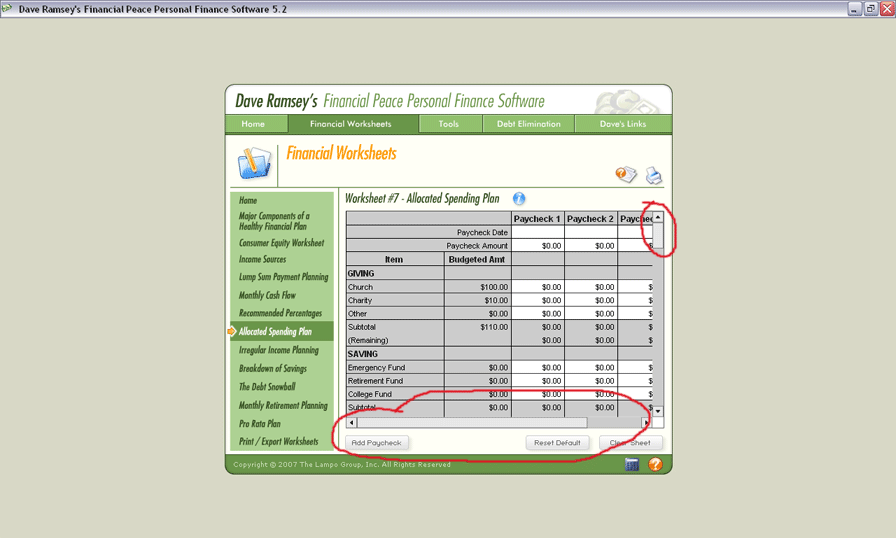Click Other row Paycheck 1 cell
Screen dimensions: 896x538
pos(537,314)
